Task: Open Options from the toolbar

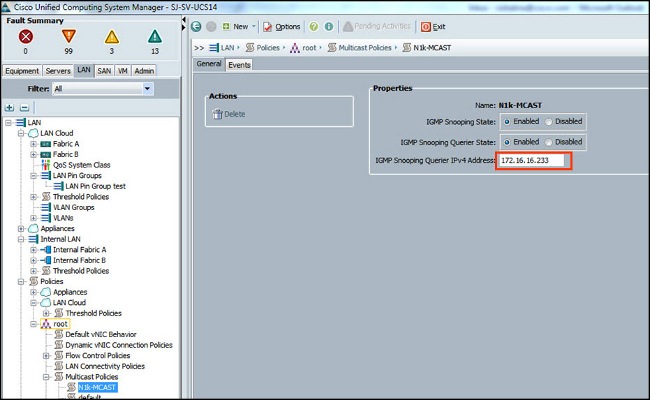Action: pyautogui.click(x=282, y=27)
